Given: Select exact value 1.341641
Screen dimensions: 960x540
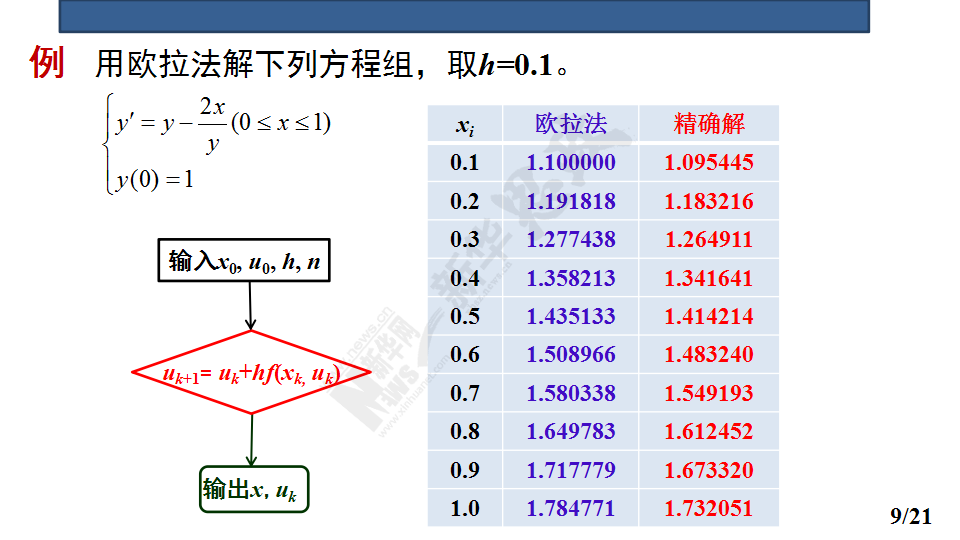Looking at the screenshot, I should [709, 279].
